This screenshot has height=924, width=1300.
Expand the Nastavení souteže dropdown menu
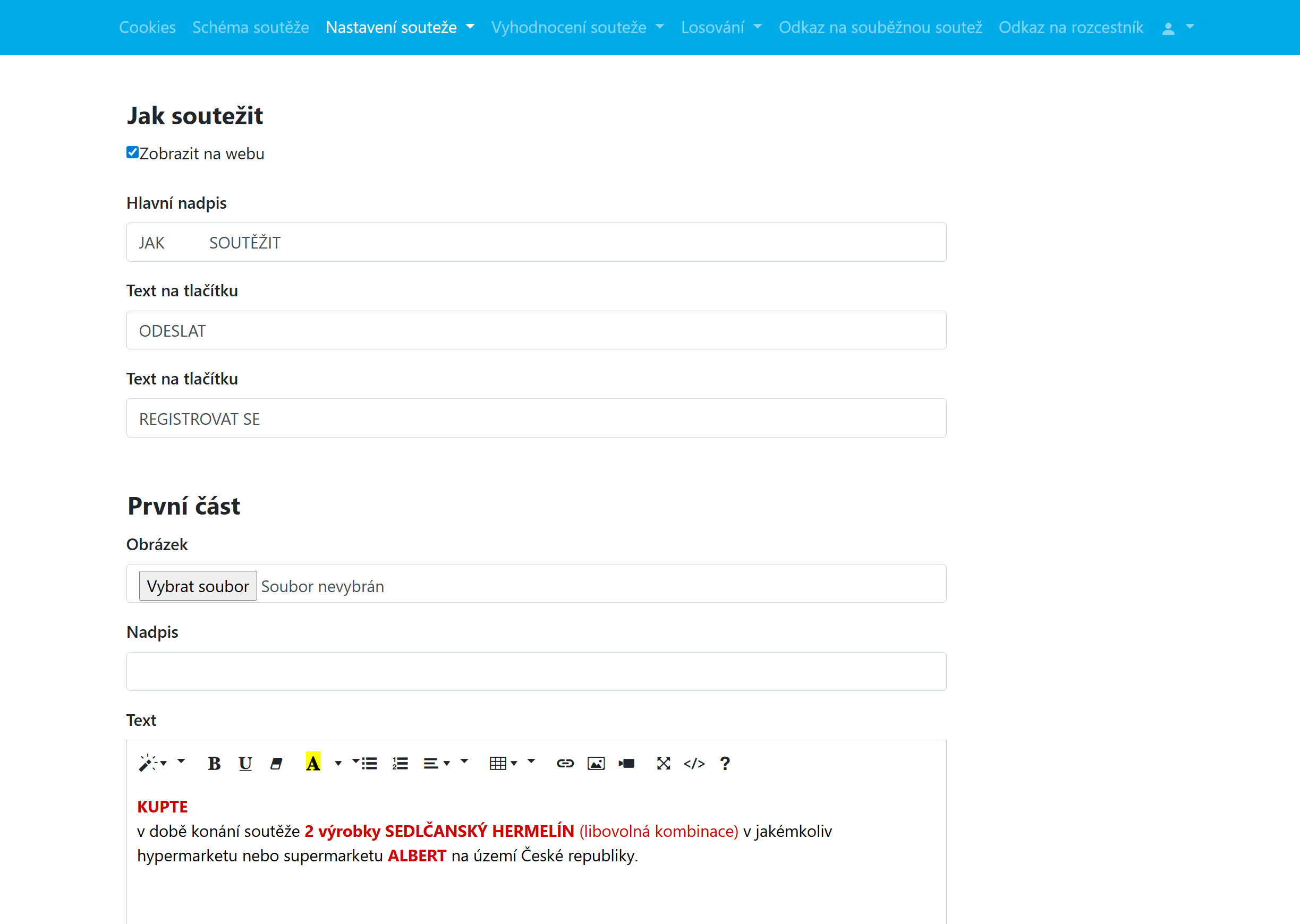click(x=400, y=27)
